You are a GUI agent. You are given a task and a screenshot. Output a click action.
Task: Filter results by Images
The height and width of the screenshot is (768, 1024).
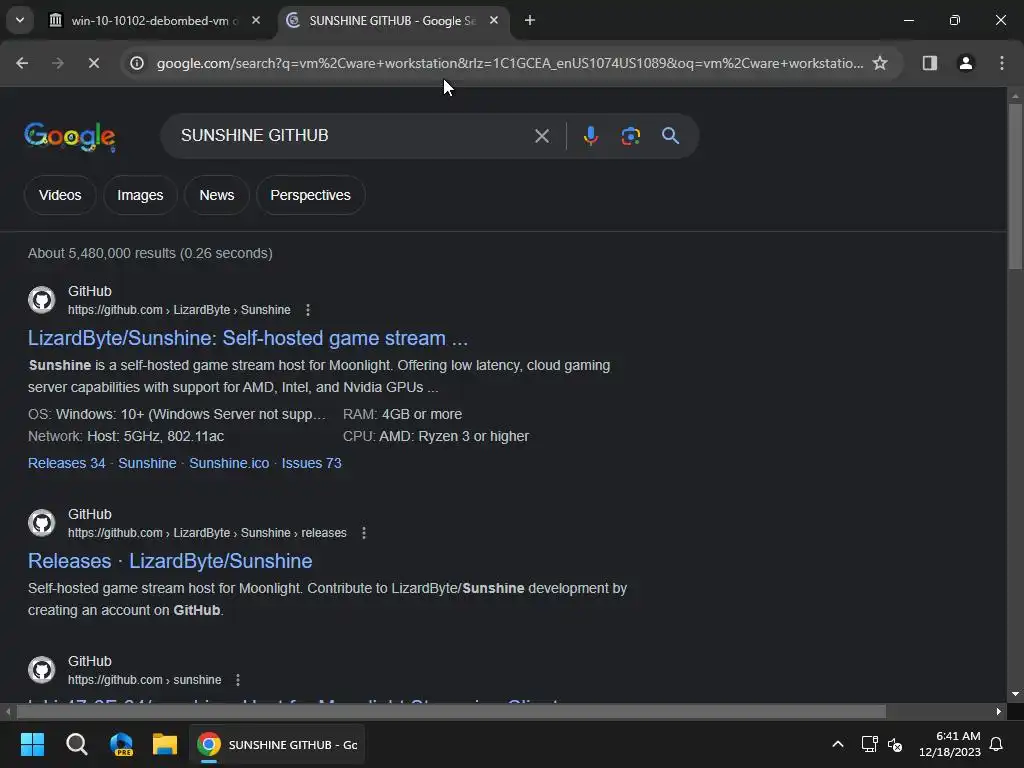pos(140,195)
